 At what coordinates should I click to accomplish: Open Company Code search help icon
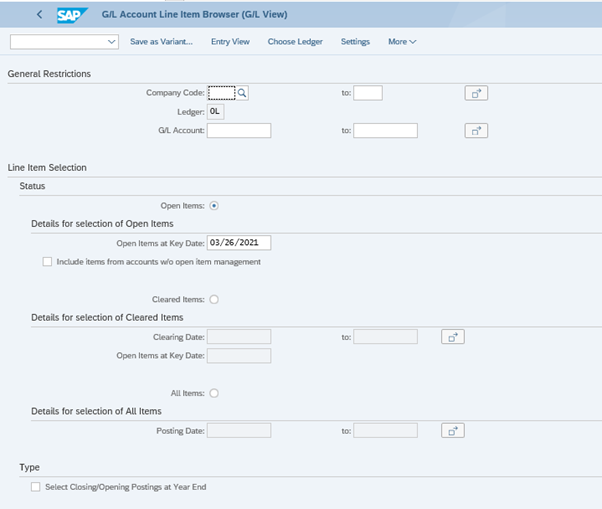pyautogui.click(x=242, y=93)
